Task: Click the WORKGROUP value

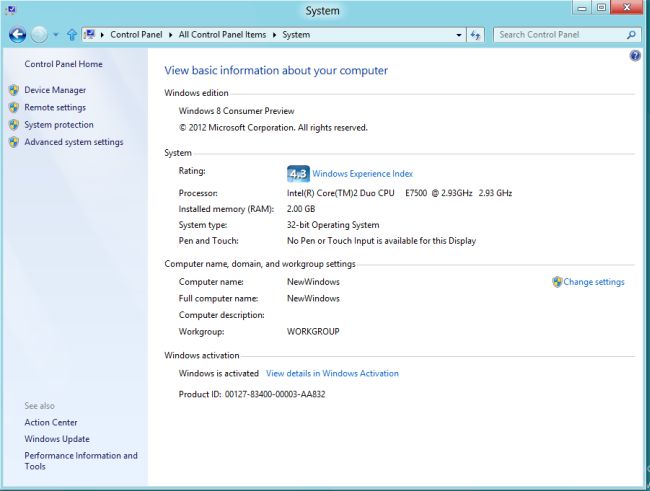Action: tap(313, 332)
